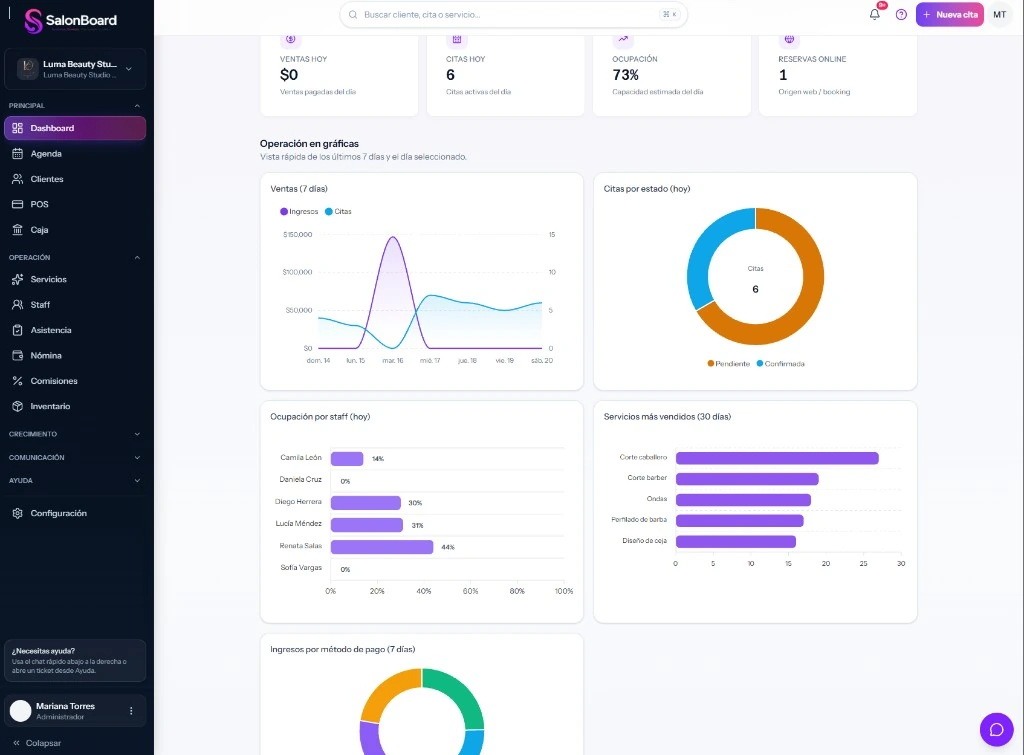
Task: Open the Comisiones menu link
Action: pyautogui.click(x=75, y=381)
